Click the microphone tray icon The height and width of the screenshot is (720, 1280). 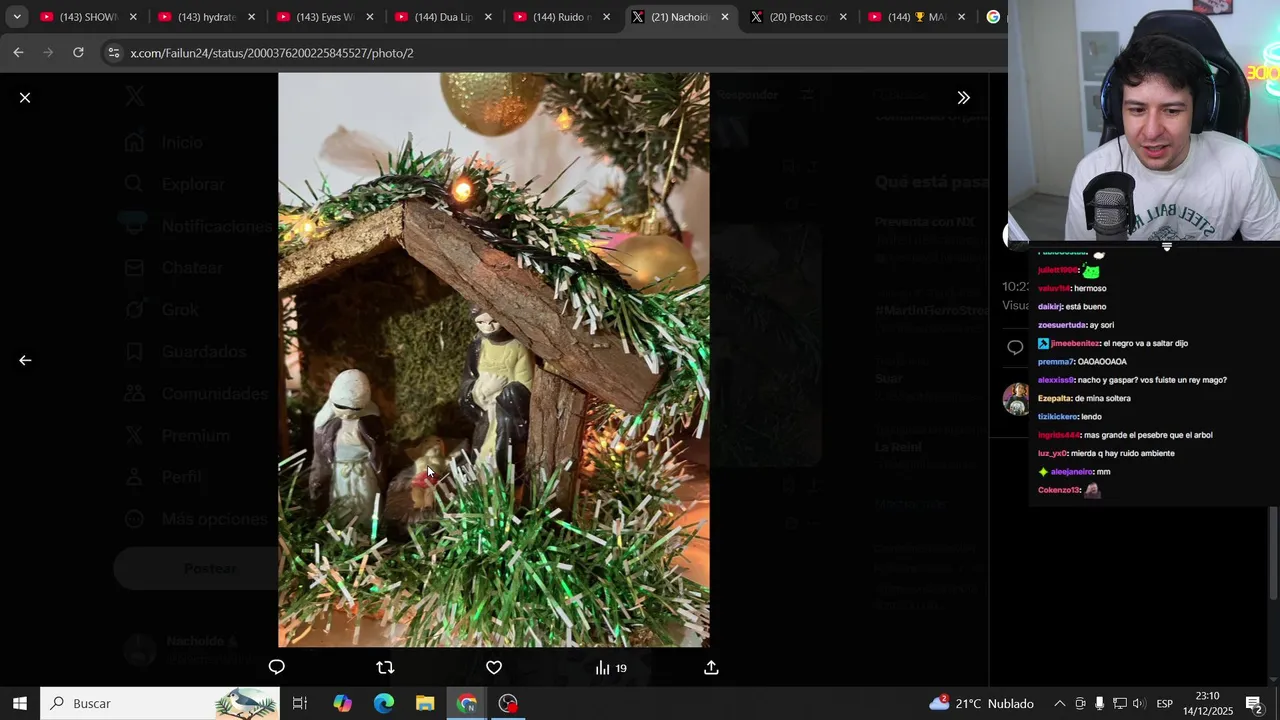tap(1099, 703)
